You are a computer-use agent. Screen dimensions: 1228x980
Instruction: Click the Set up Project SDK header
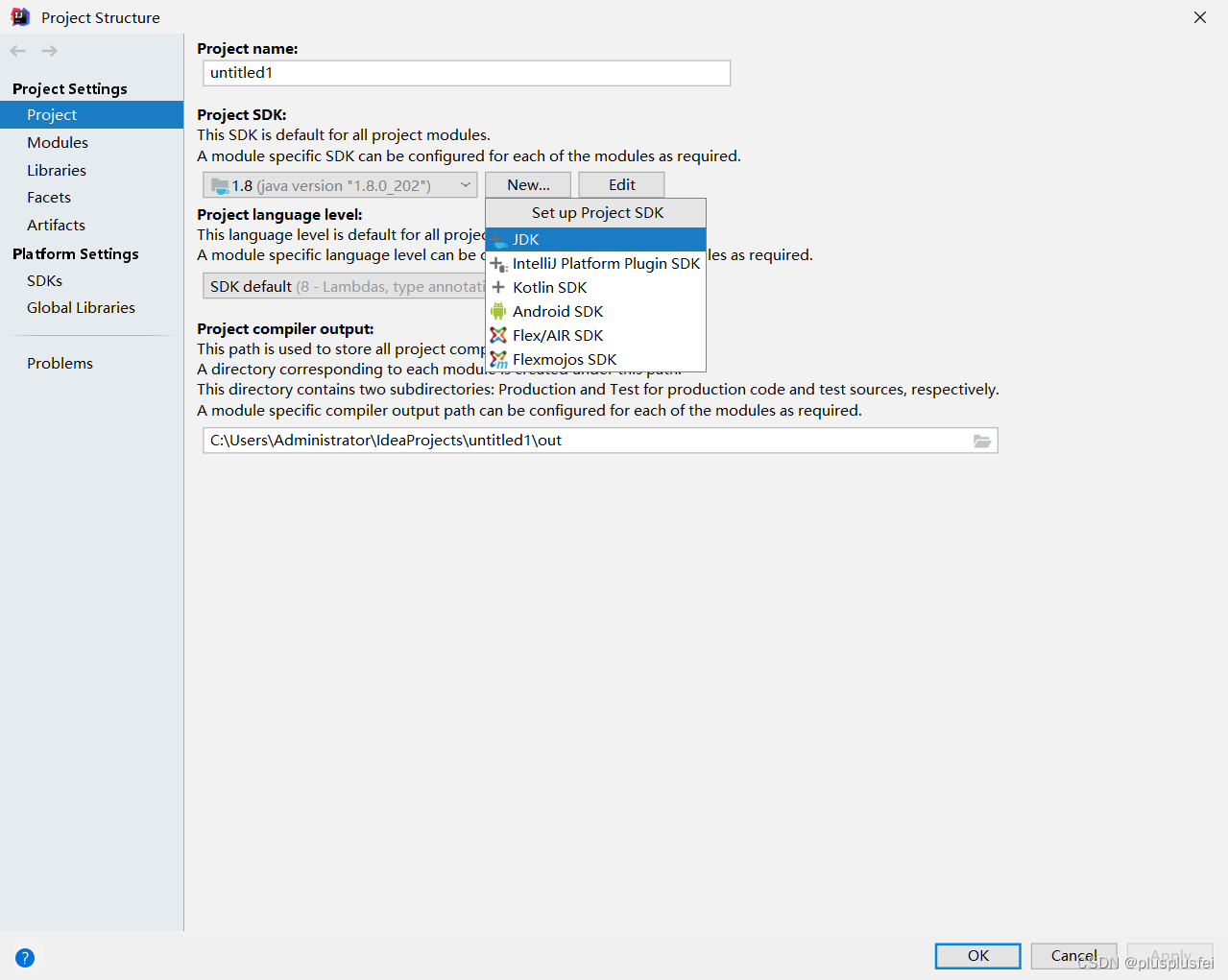[597, 212]
